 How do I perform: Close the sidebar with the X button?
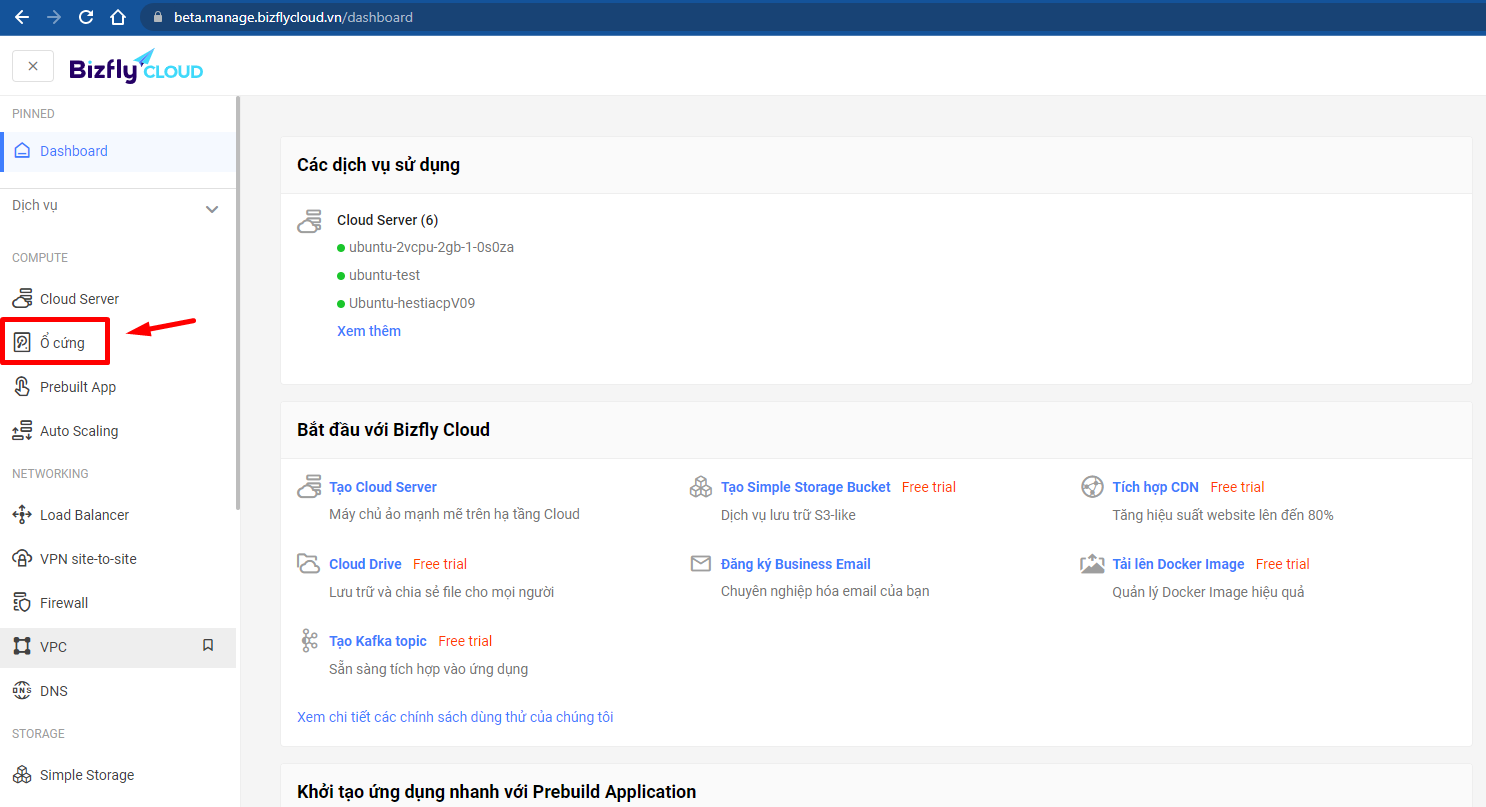click(33, 66)
